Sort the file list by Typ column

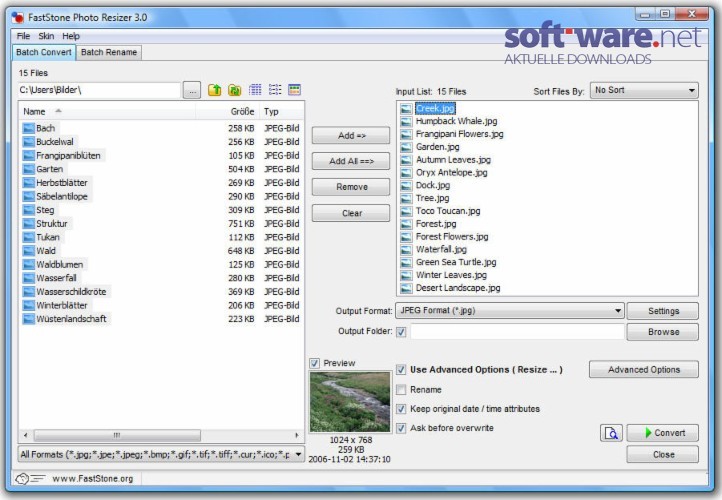[282, 111]
